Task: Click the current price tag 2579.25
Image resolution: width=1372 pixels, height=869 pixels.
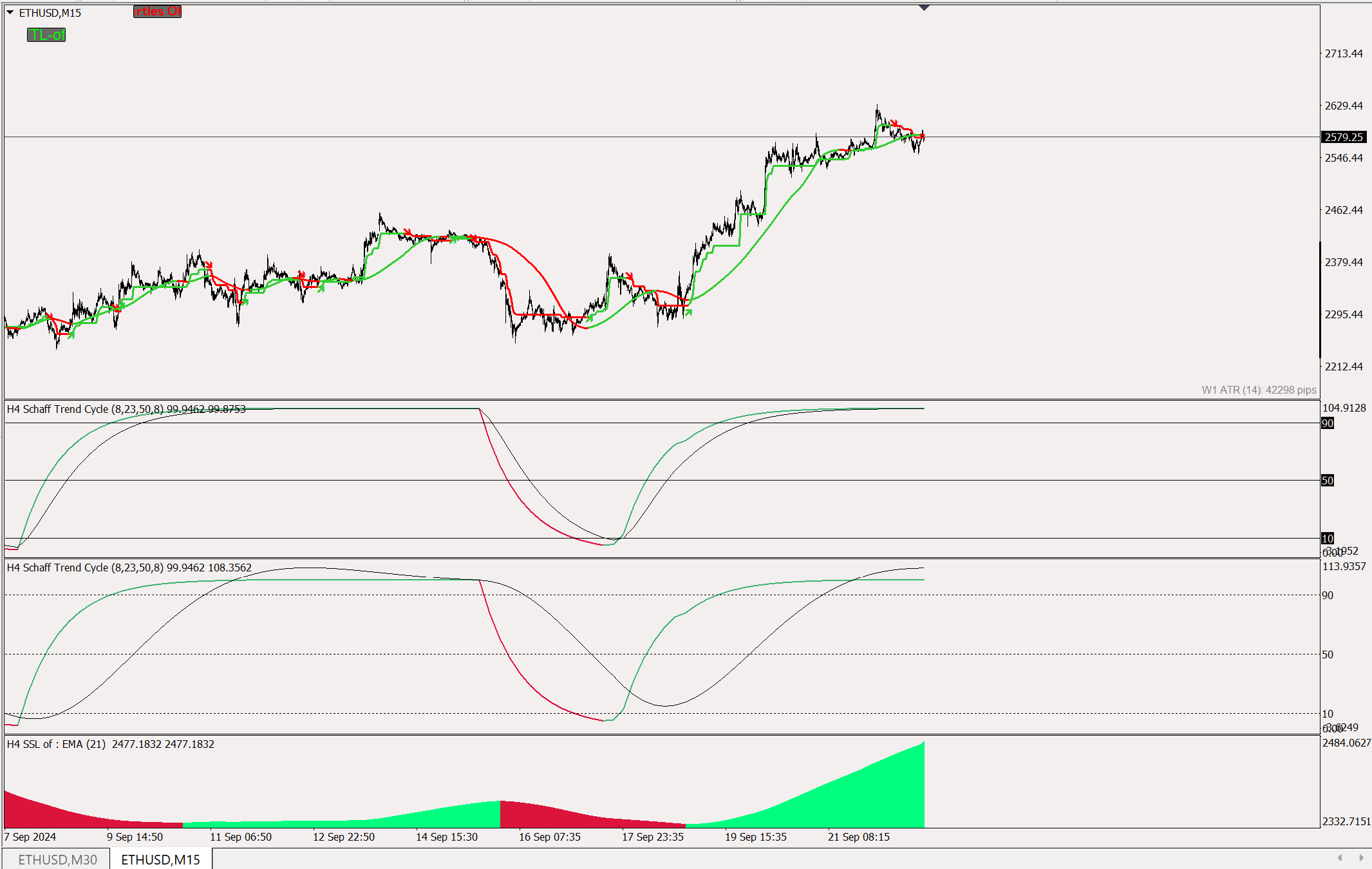Action: click(1344, 137)
